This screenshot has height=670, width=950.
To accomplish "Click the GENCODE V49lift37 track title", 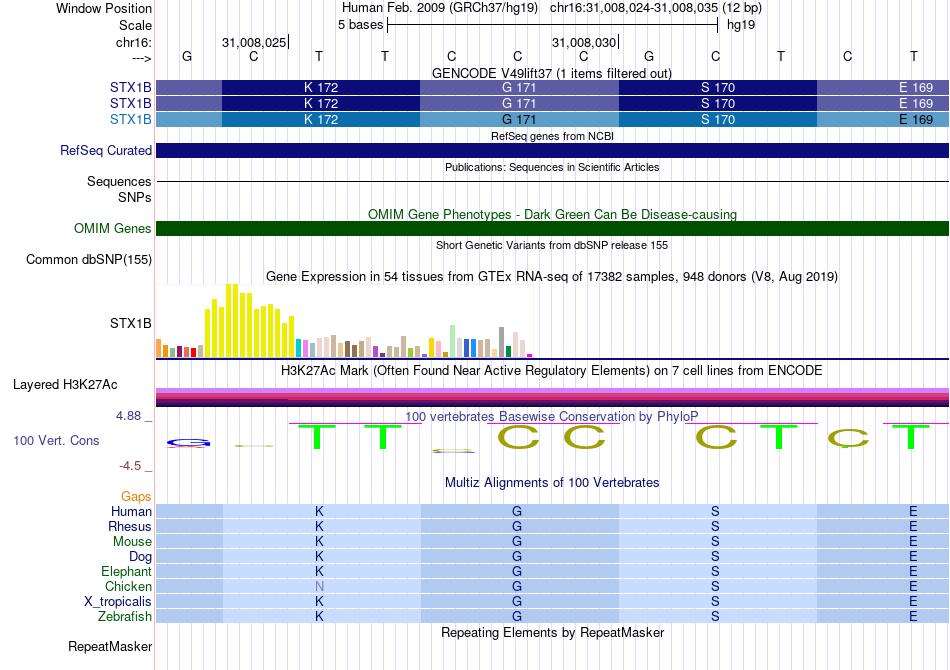I will point(551,73).
